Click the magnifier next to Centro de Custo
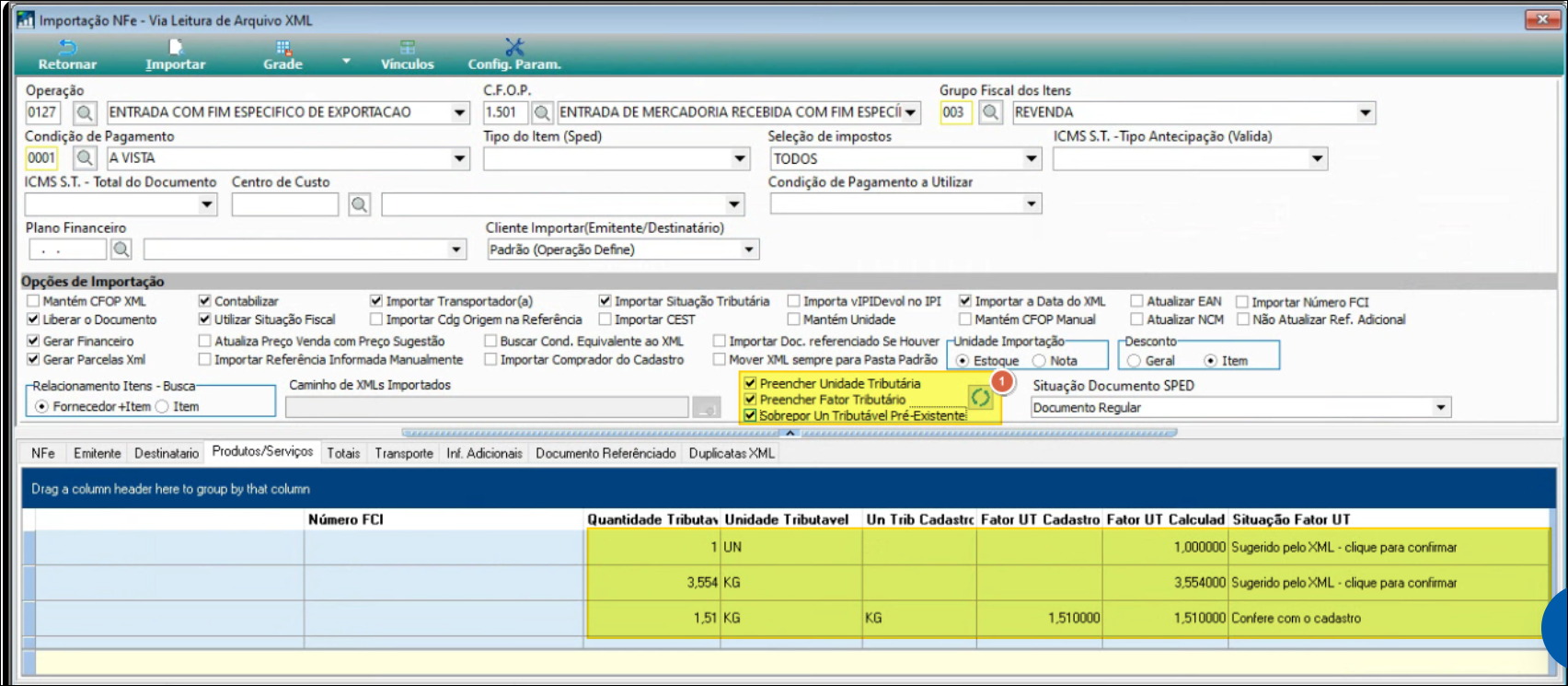The image size is (1568, 686). click(x=359, y=204)
